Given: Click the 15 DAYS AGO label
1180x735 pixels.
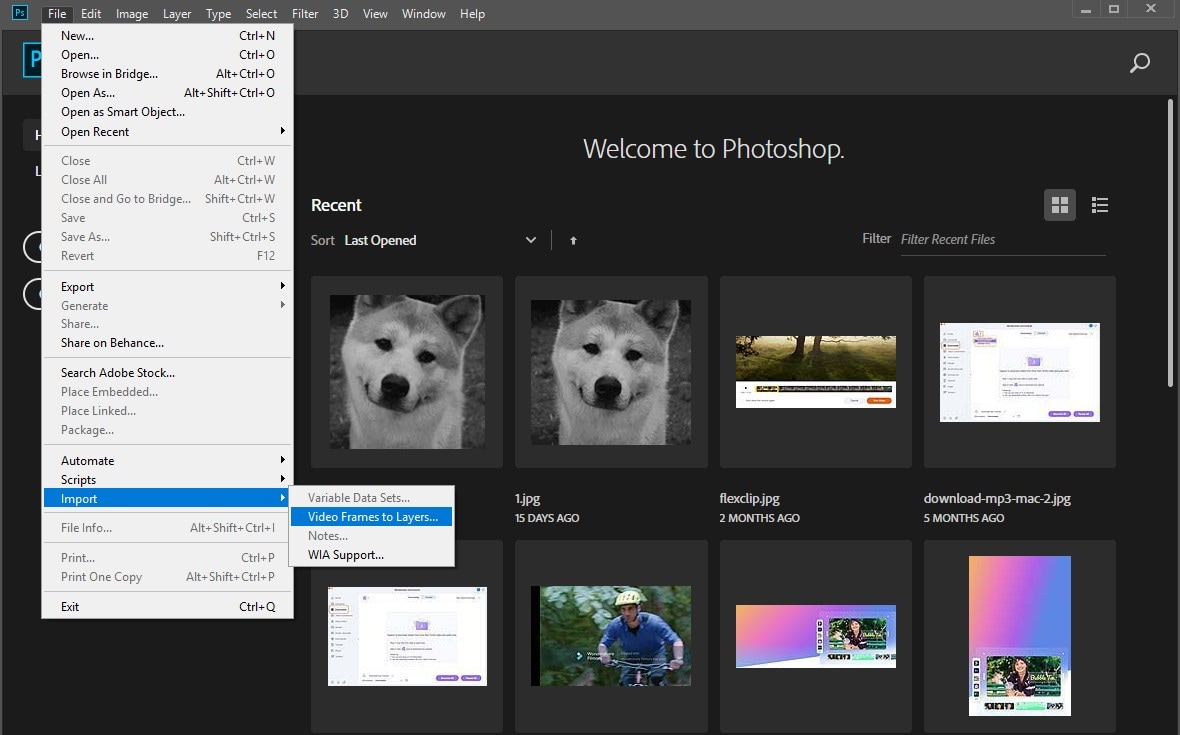Looking at the screenshot, I should [547, 518].
